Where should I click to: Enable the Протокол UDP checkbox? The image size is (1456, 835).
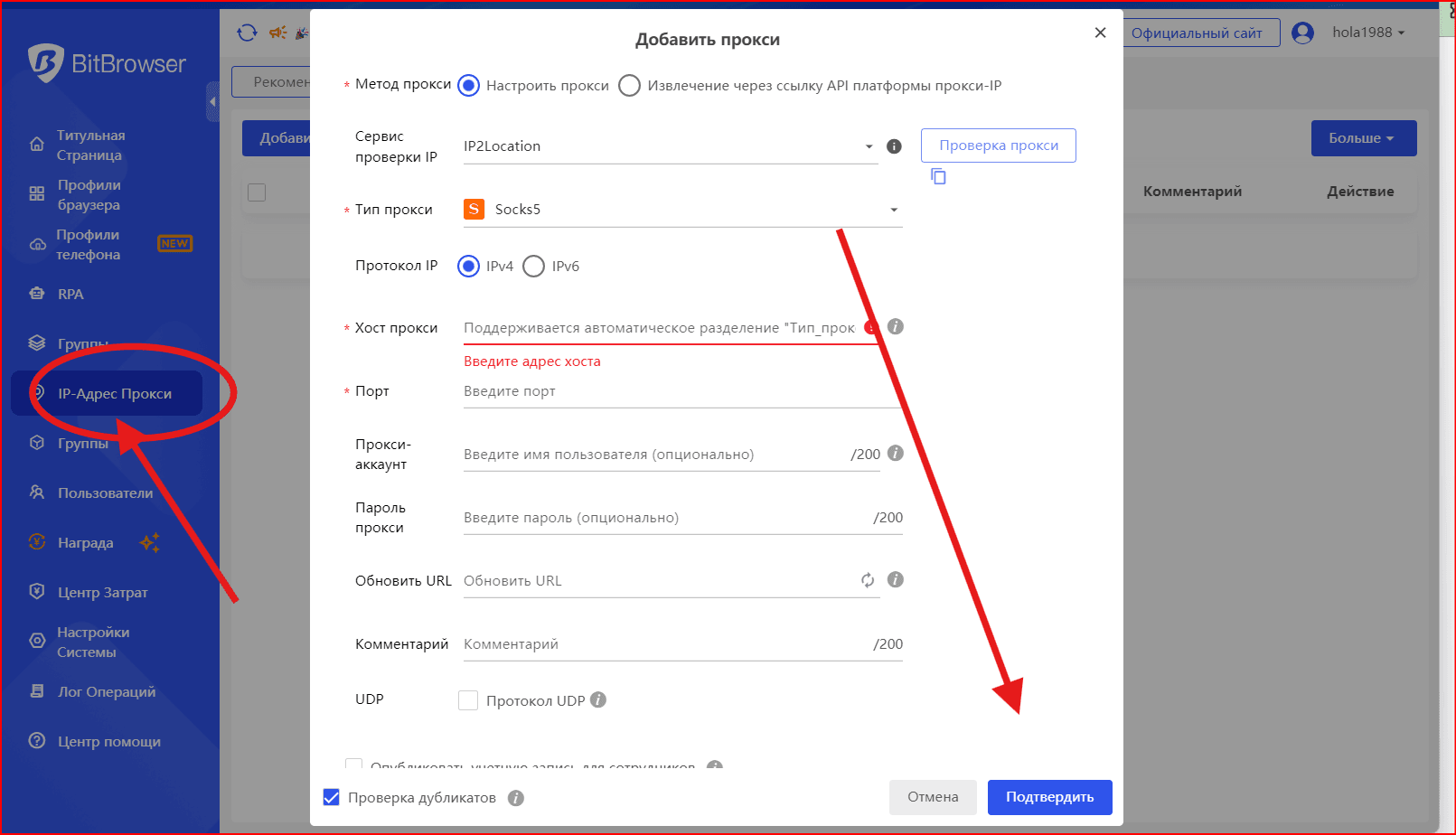click(468, 700)
